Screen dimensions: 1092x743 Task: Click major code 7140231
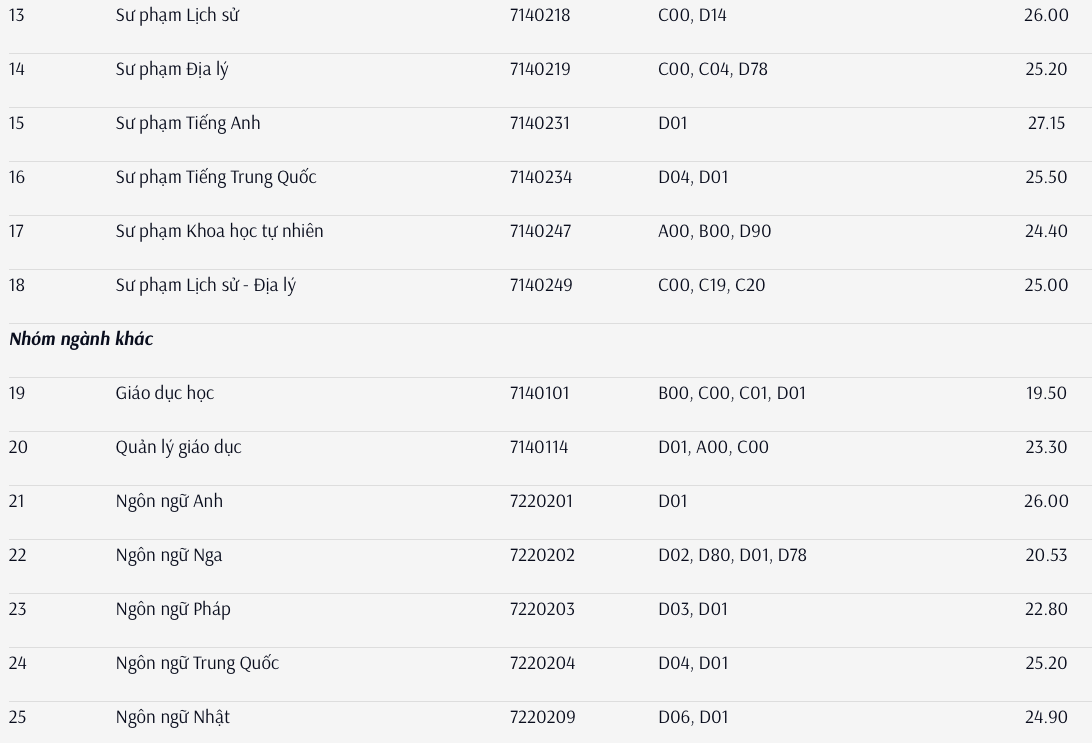pyautogui.click(x=539, y=123)
